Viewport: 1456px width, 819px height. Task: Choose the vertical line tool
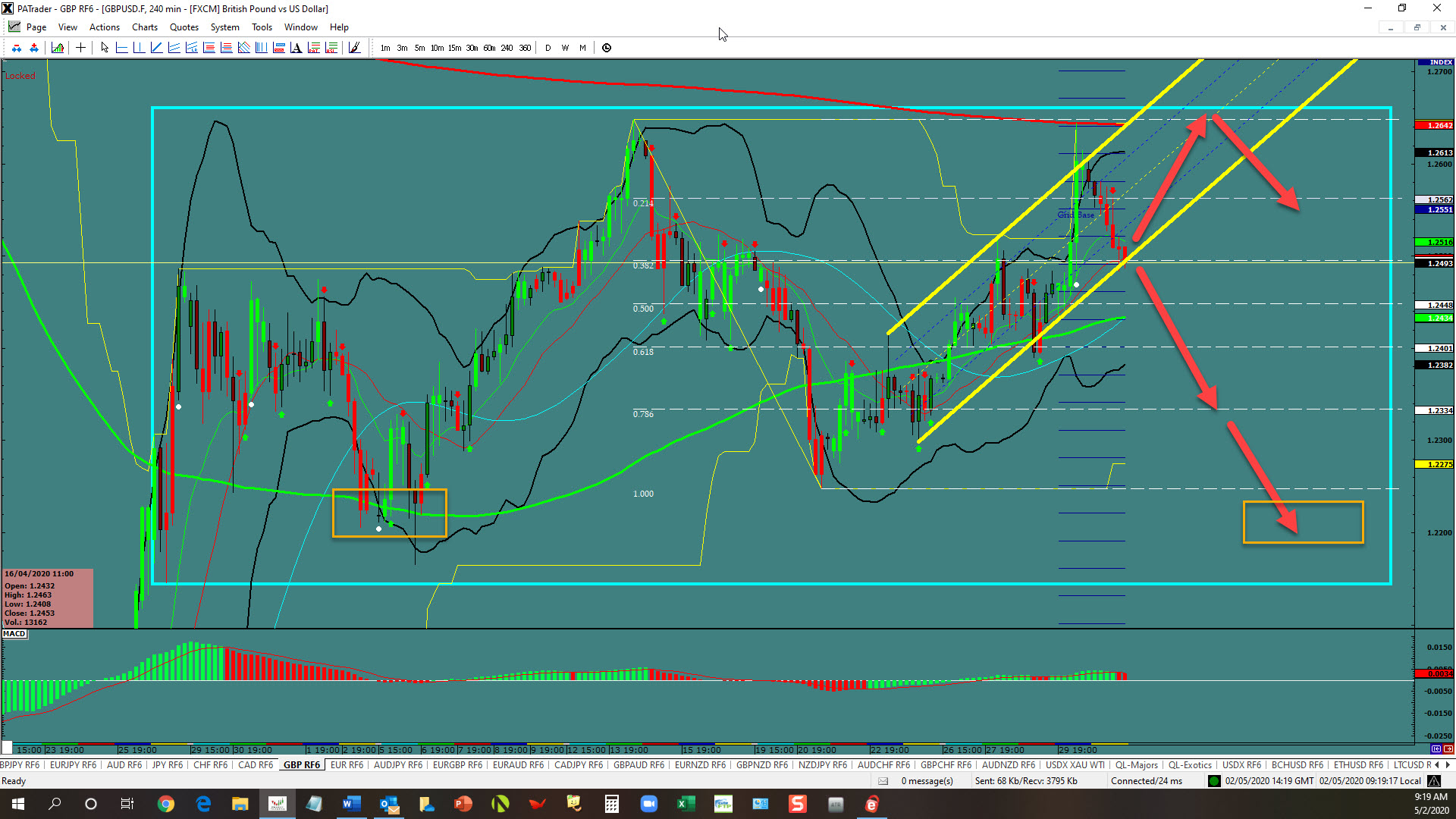(x=139, y=48)
